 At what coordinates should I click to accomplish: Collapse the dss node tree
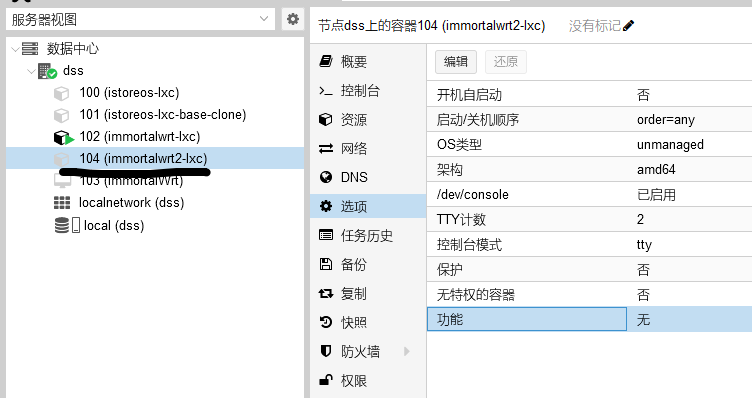[x=31, y=71]
